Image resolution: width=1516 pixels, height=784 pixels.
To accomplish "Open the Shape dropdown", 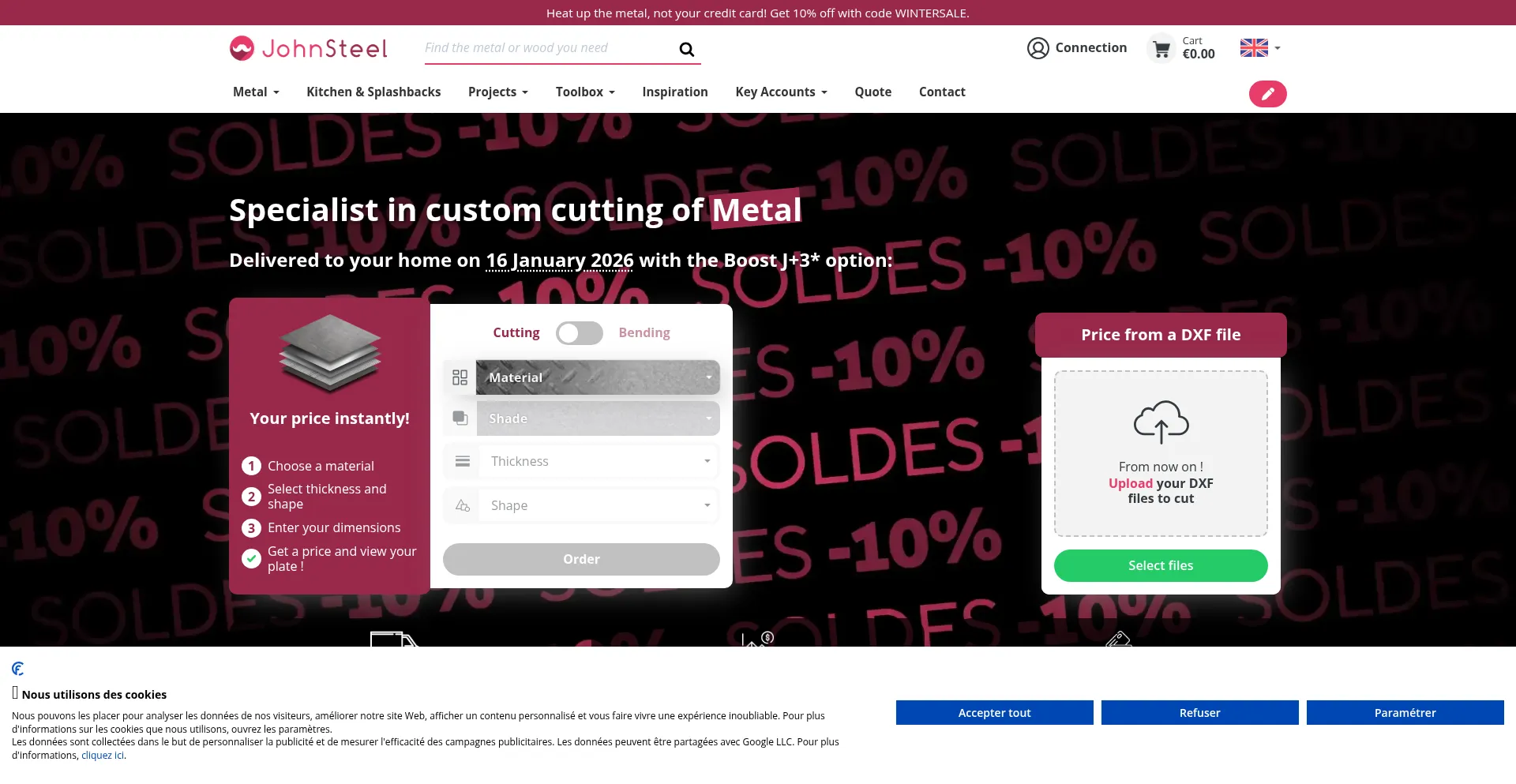I will pyautogui.click(x=597, y=505).
